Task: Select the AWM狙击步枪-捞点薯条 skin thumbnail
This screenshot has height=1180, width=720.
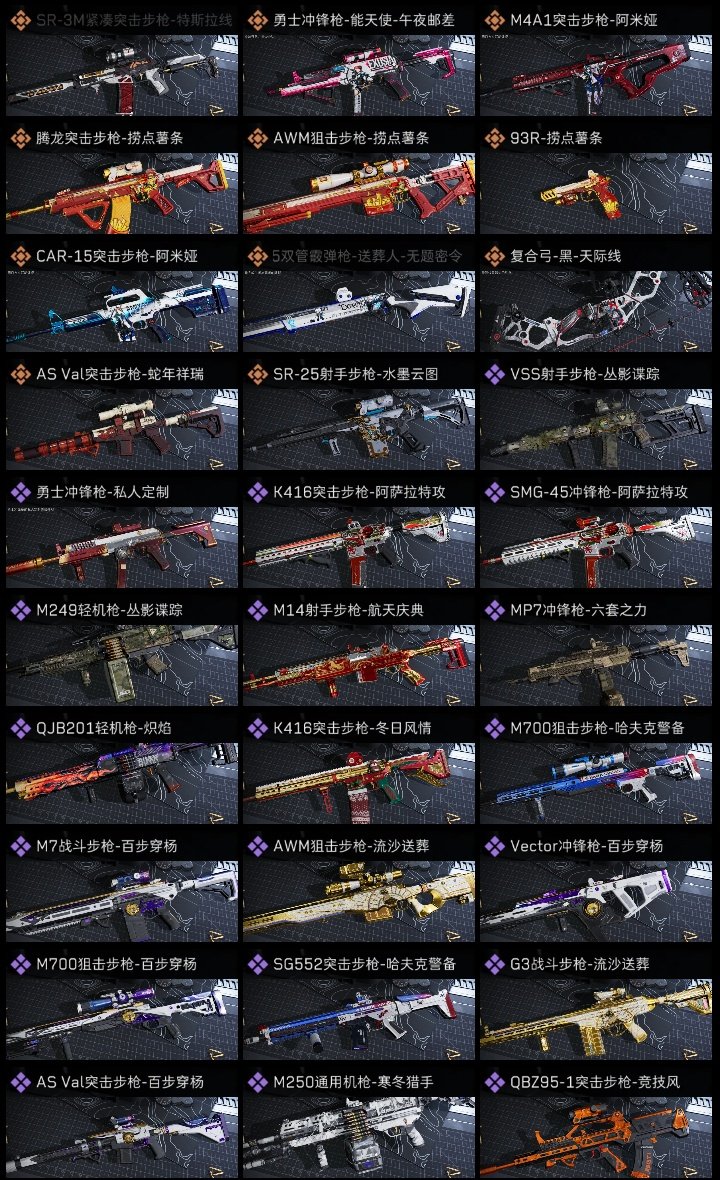Action: [x=359, y=193]
